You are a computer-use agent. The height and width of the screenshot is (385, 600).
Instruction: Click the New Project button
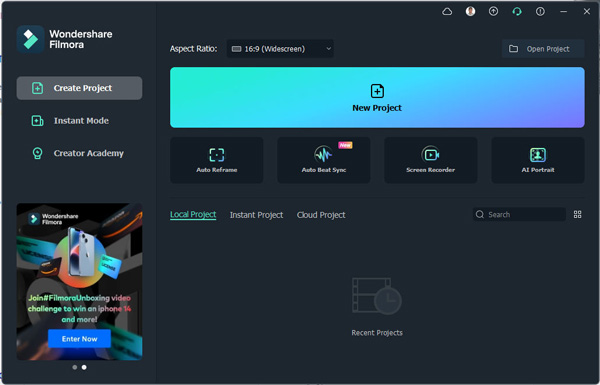377,98
